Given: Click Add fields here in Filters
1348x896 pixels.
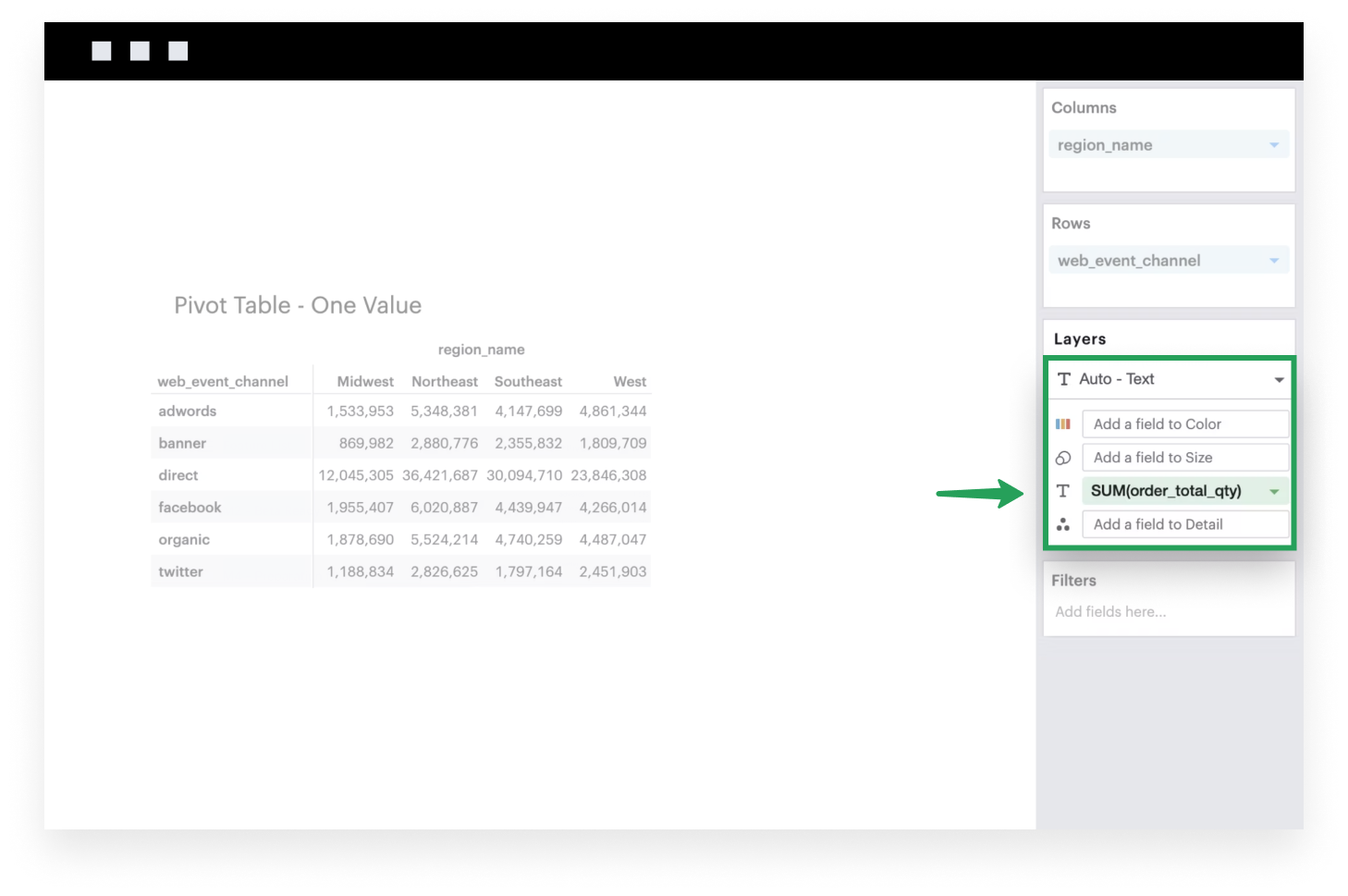Looking at the screenshot, I should (1110, 612).
